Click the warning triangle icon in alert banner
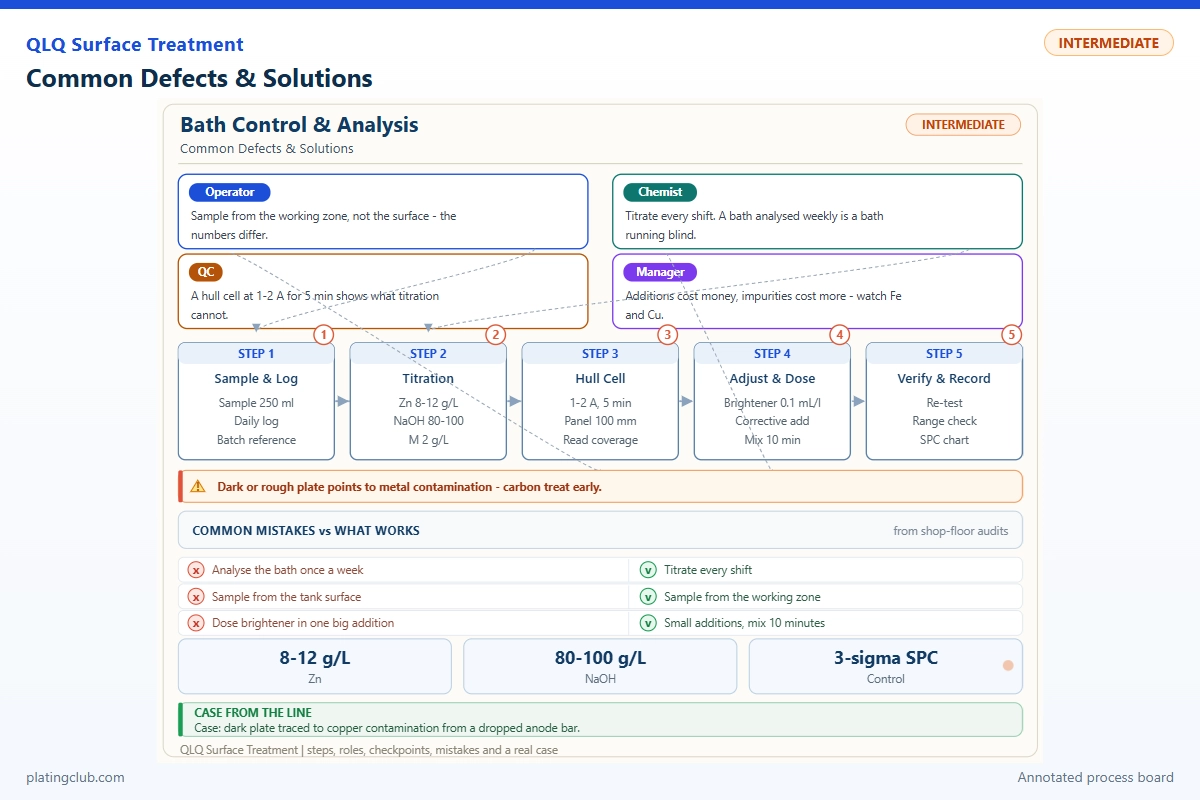The width and height of the screenshot is (1200, 800). tap(197, 487)
